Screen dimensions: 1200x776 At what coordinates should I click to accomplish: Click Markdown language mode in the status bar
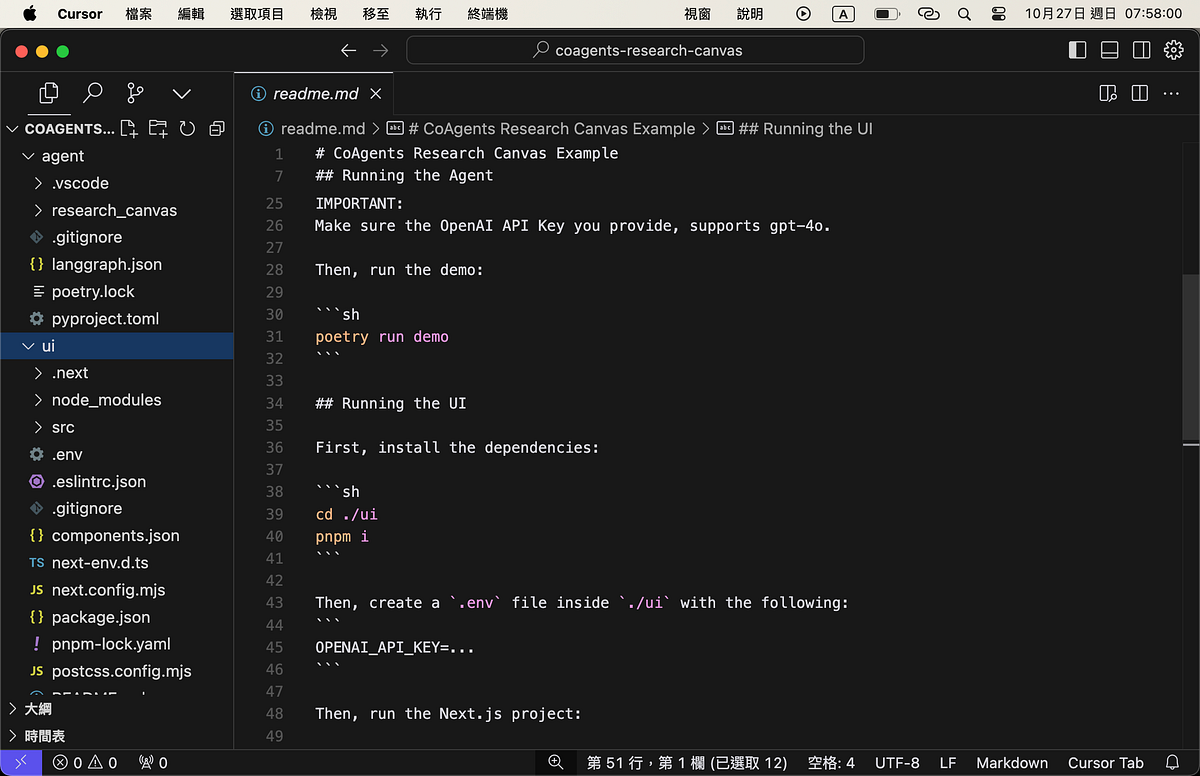click(1011, 762)
